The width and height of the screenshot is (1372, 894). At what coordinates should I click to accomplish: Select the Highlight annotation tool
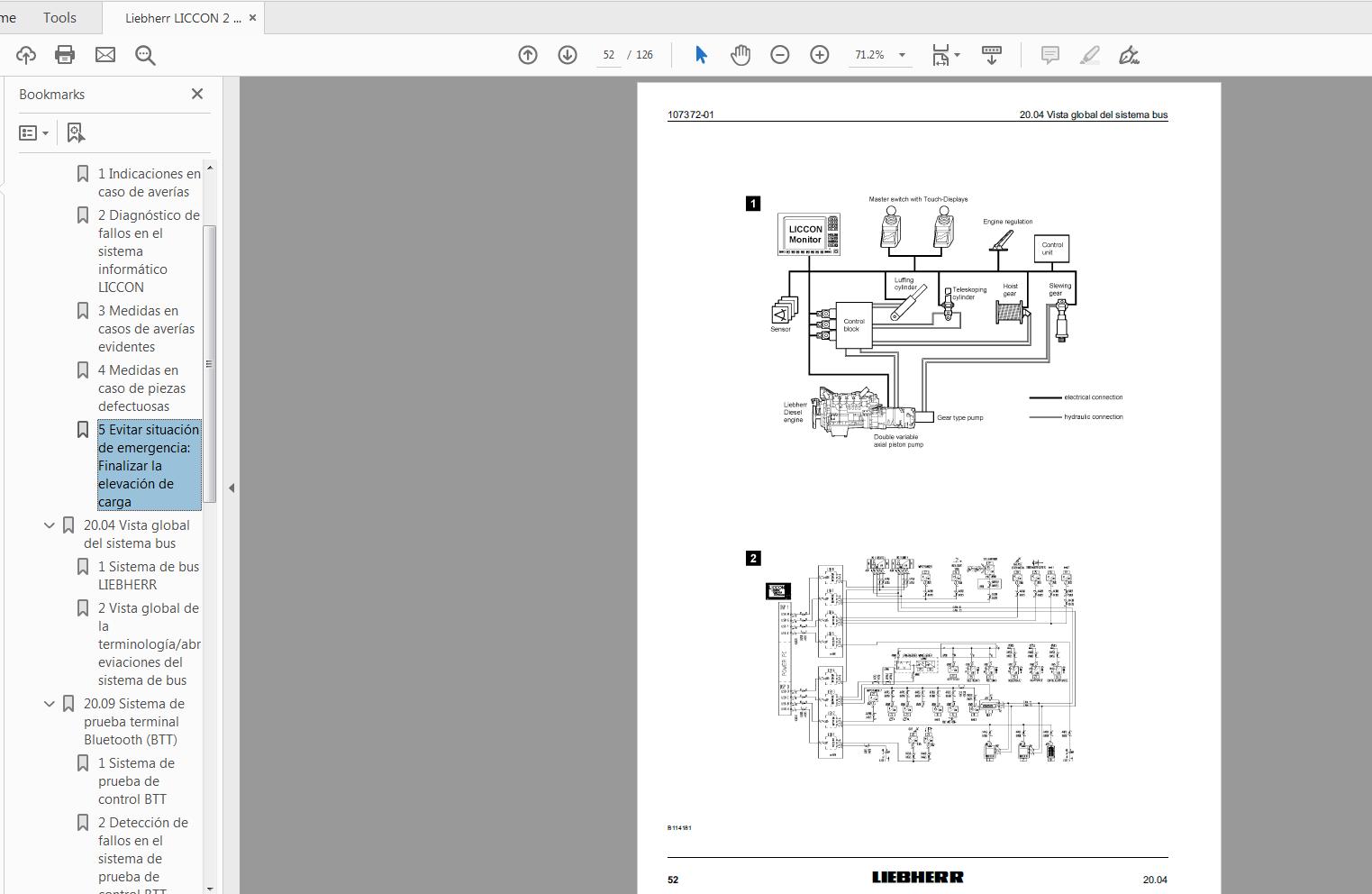coord(1090,55)
